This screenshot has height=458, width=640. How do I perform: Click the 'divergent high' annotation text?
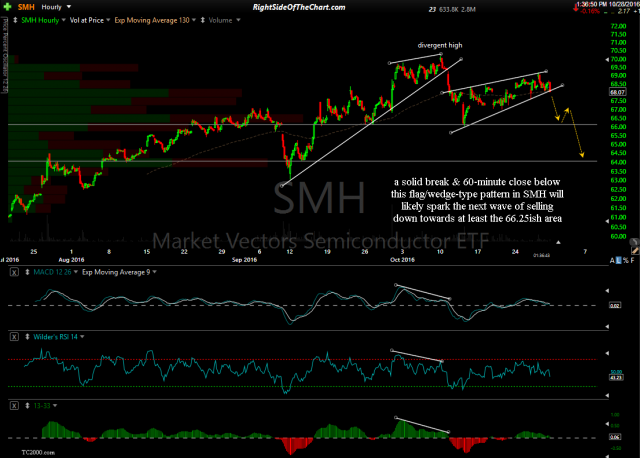pyautogui.click(x=440, y=45)
